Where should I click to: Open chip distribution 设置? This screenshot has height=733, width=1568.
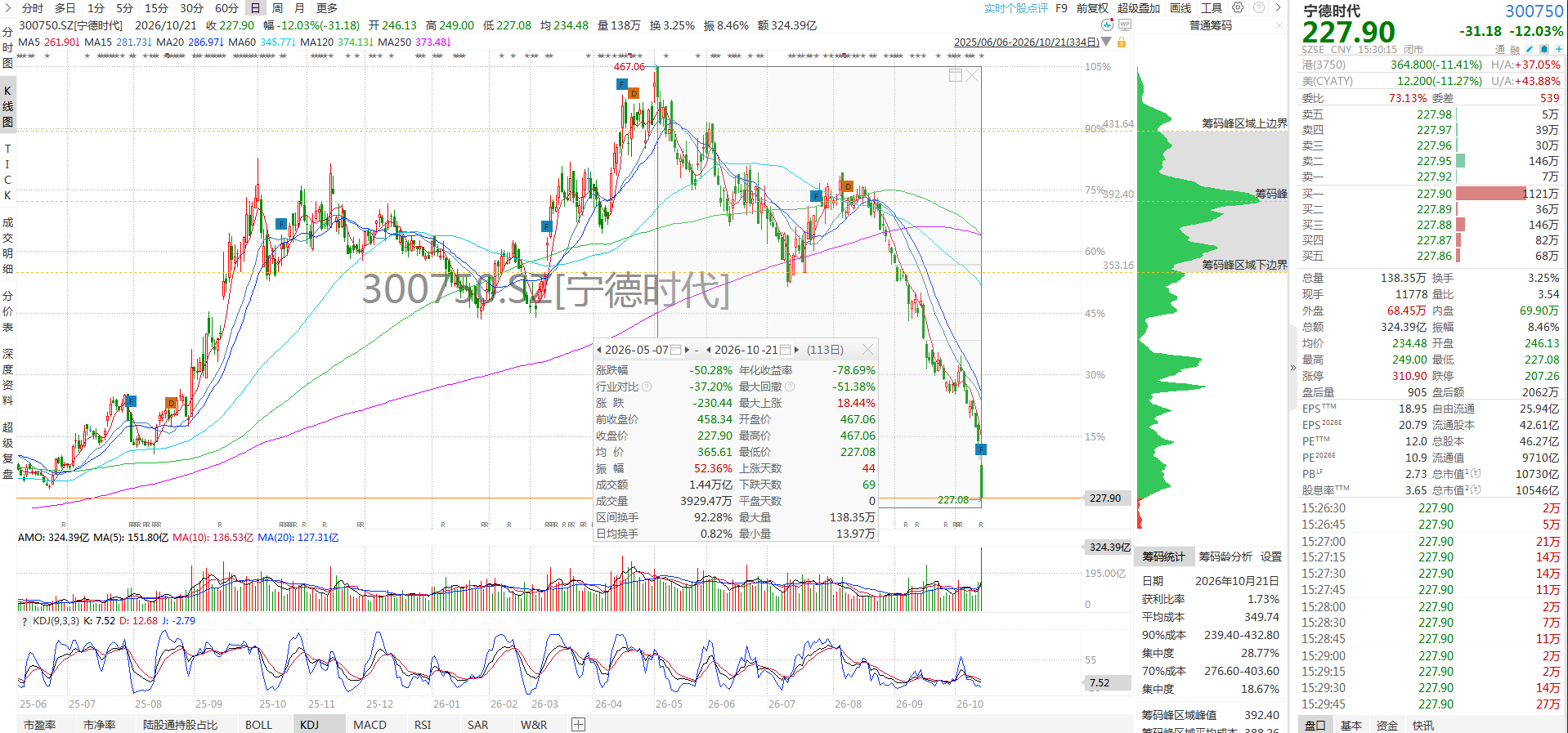pos(1271,556)
